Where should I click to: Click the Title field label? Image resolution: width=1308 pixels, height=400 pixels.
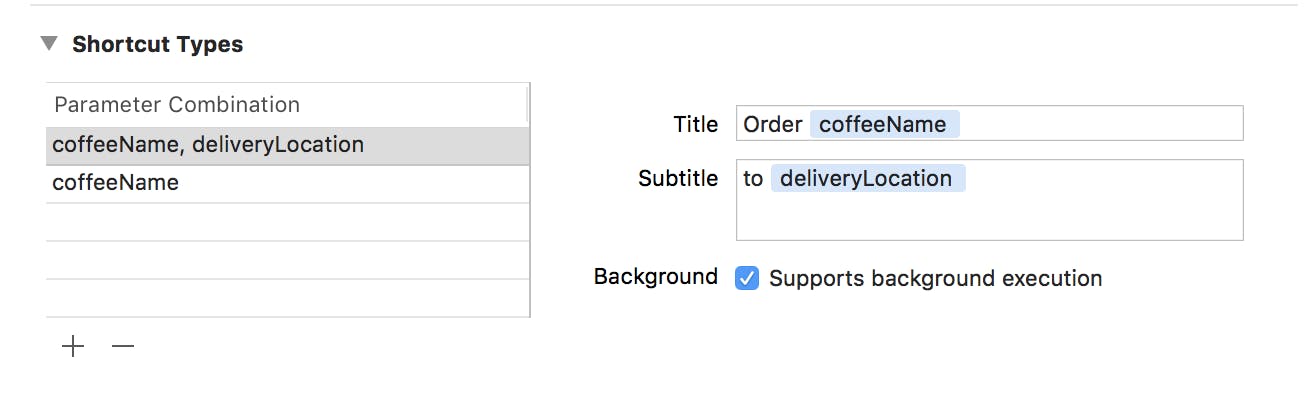(695, 124)
